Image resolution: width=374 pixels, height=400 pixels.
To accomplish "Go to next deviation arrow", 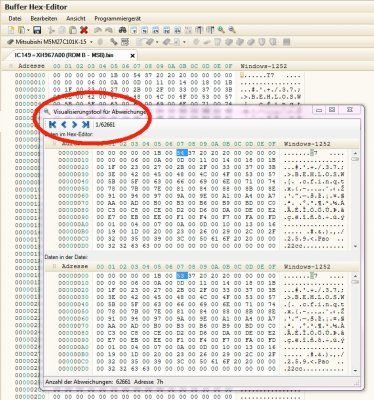I will (74, 125).
